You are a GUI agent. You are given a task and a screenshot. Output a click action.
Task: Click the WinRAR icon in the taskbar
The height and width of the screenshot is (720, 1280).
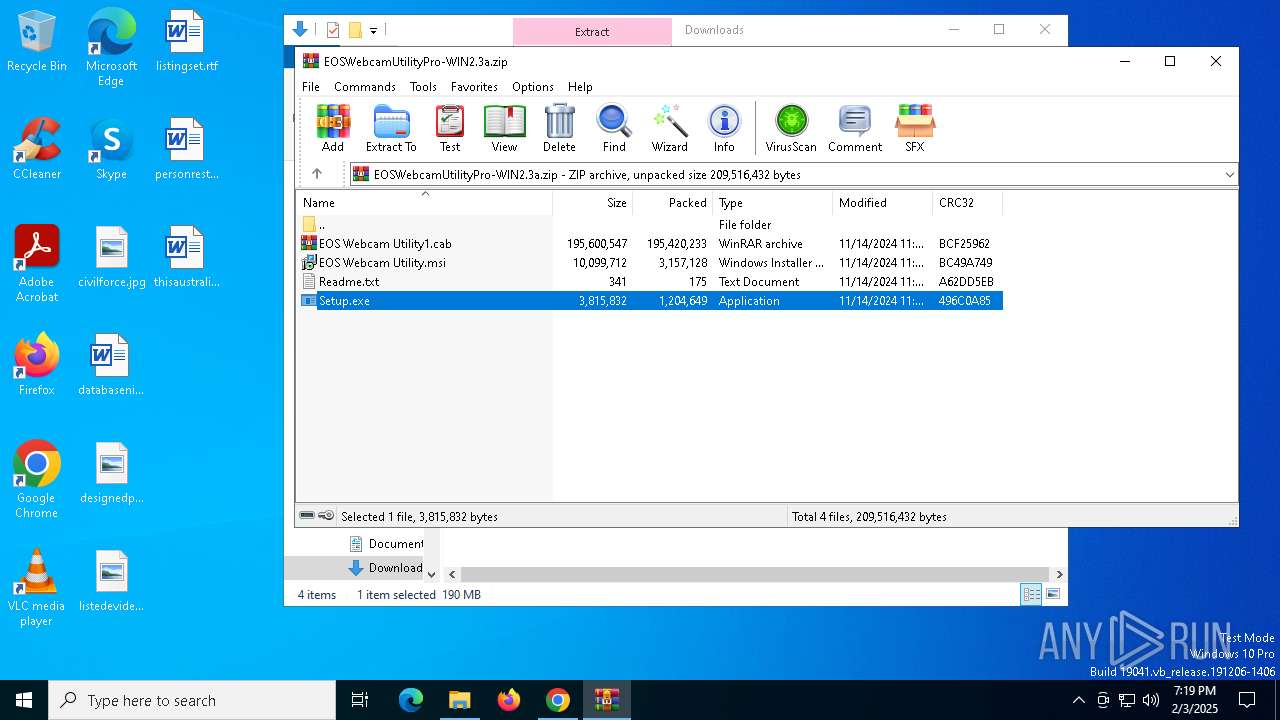(x=606, y=700)
